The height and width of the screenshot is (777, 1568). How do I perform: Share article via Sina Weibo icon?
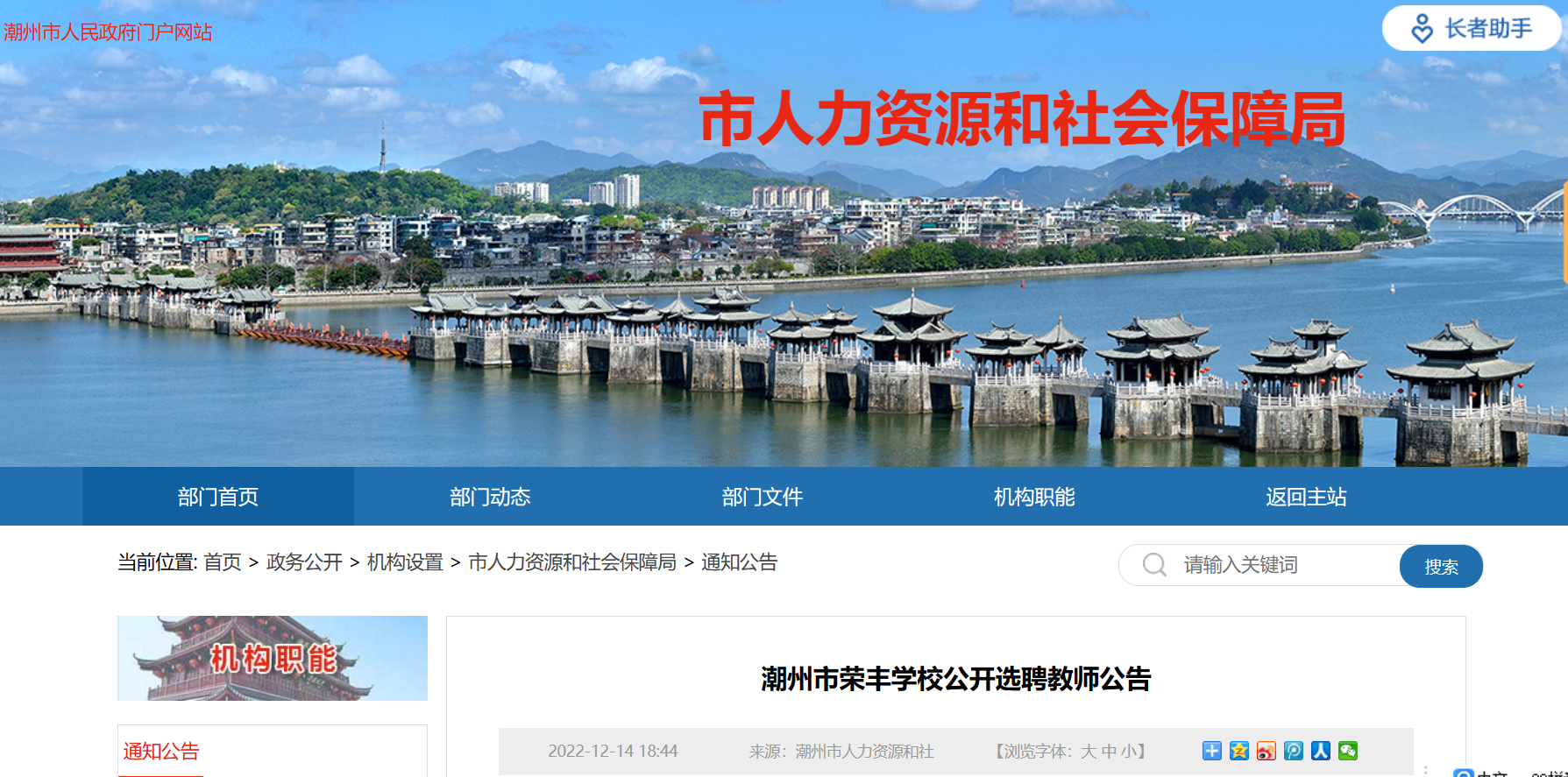(x=1266, y=751)
